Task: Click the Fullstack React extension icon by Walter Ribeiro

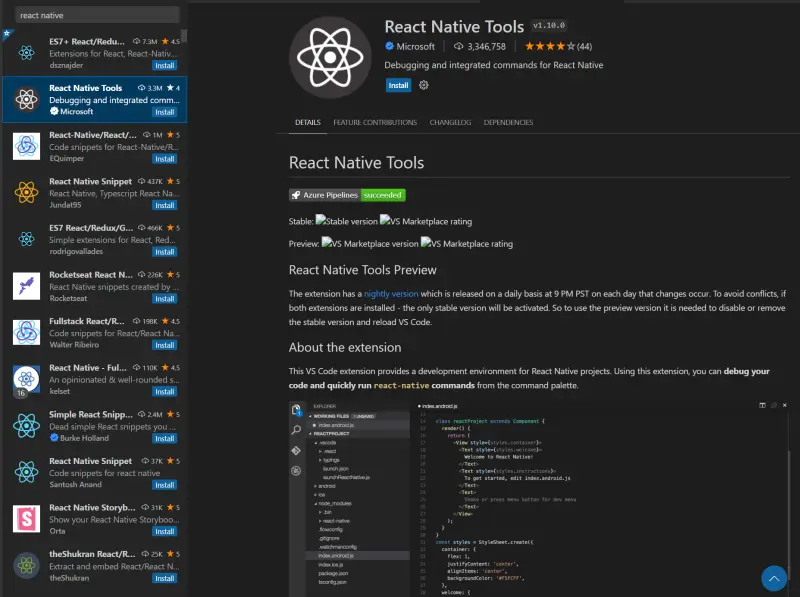Action: point(26,332)
